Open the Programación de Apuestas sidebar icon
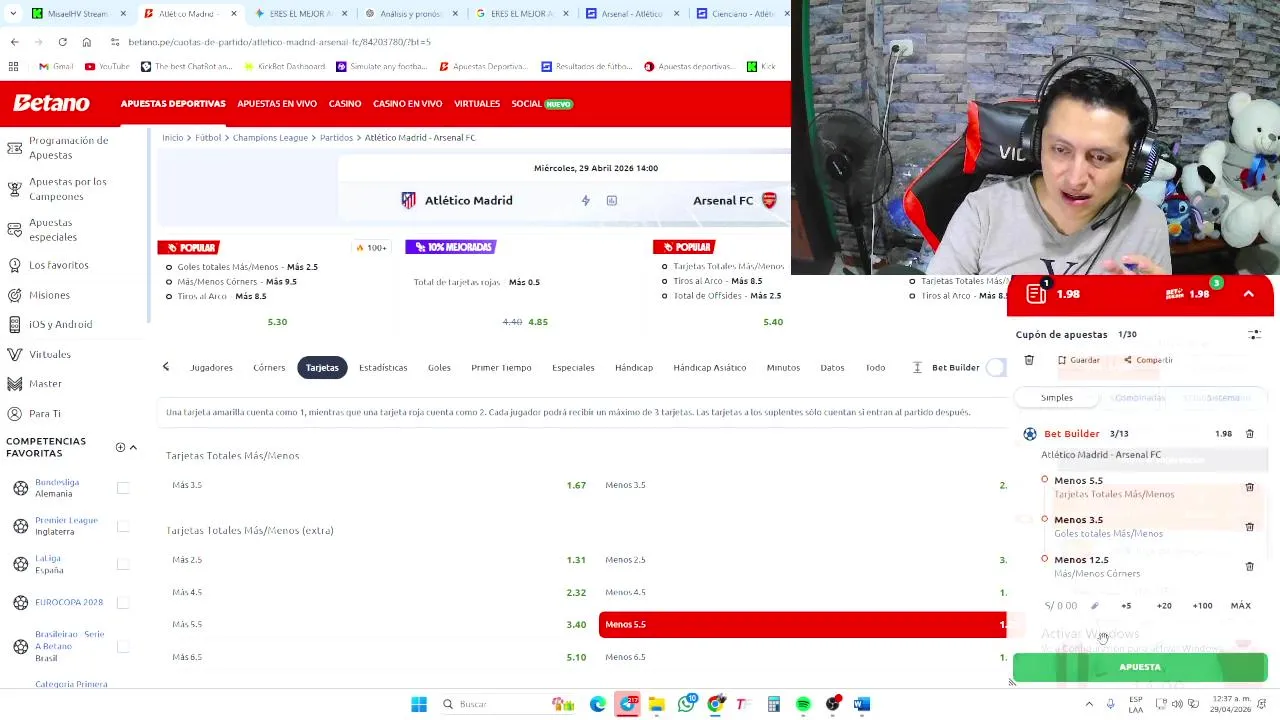 (14, 148)
